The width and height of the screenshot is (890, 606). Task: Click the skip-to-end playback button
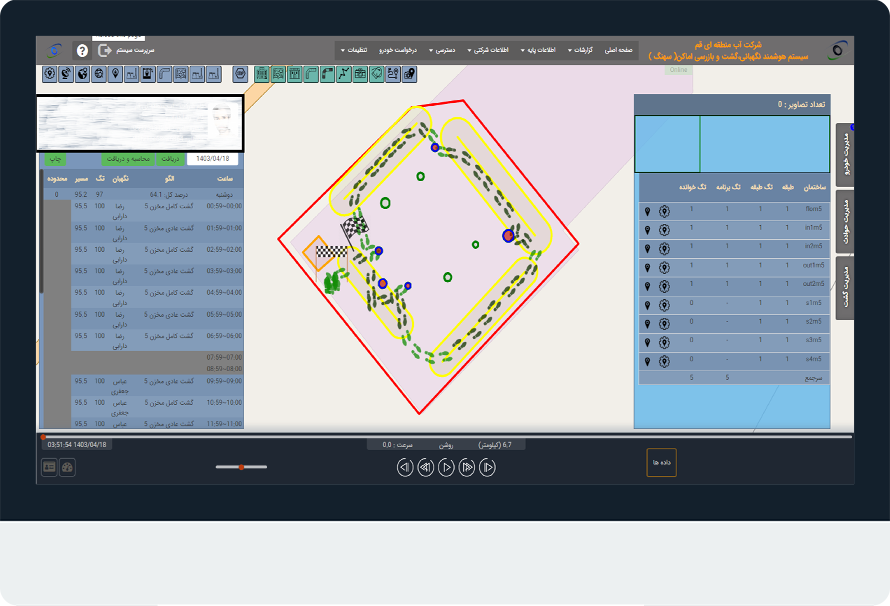(488, 467)
